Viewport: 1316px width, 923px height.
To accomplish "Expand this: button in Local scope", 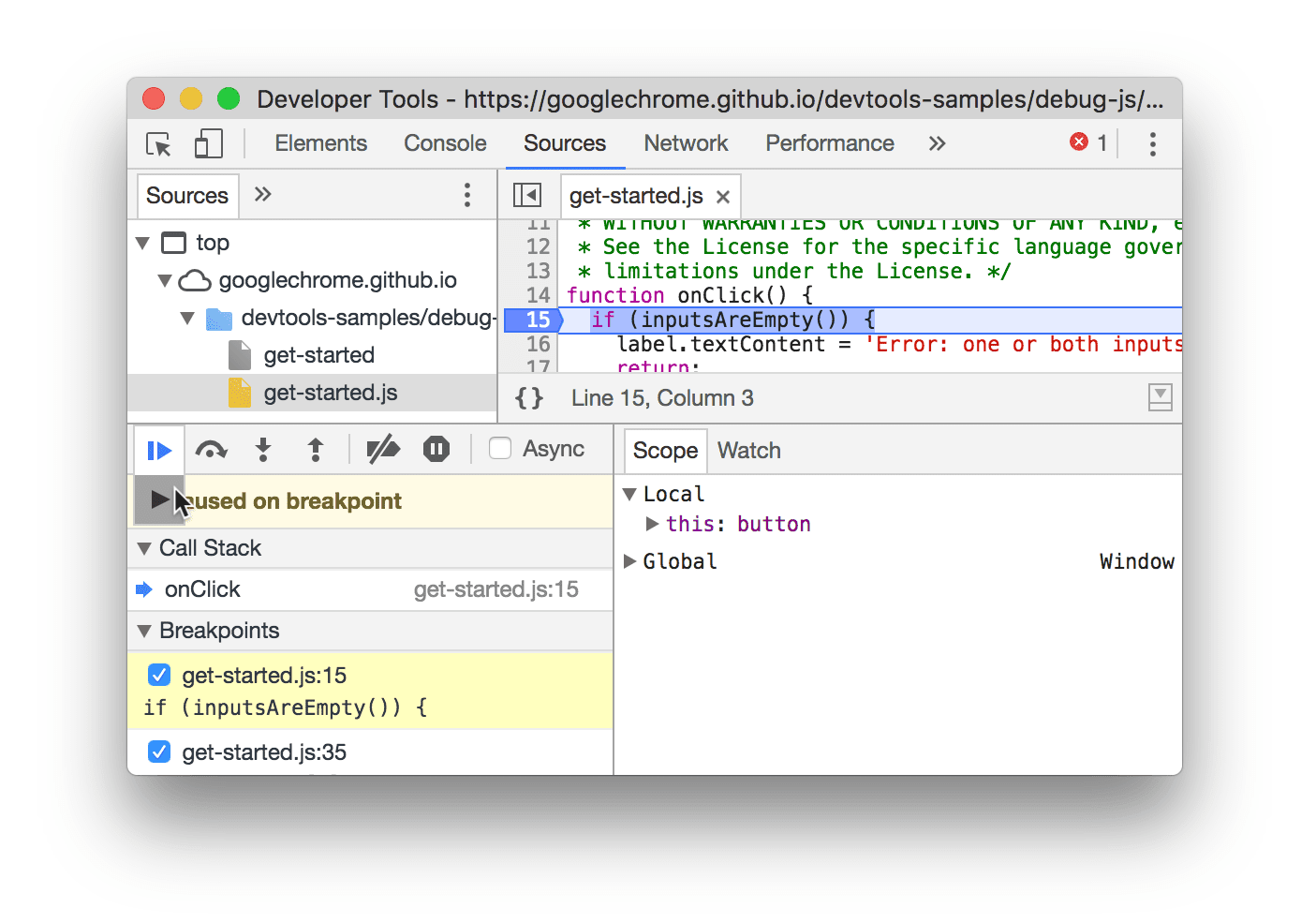I will point(653,524).
